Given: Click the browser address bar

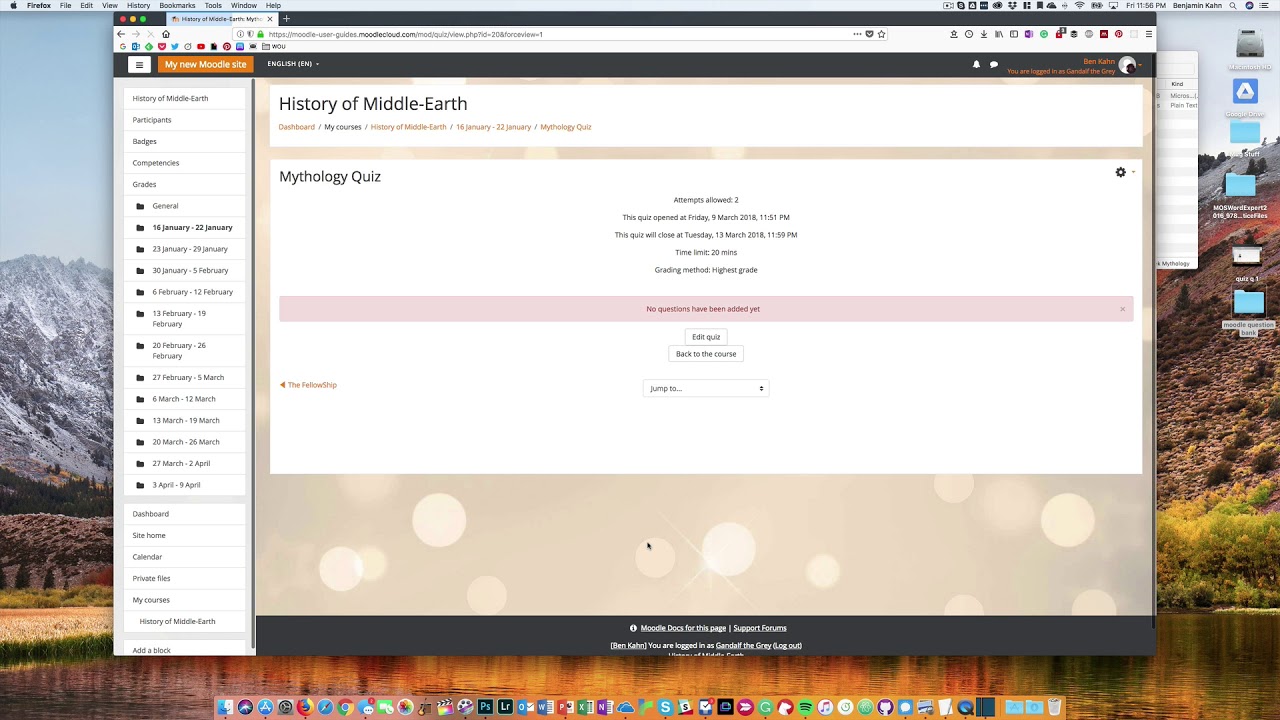Looking at the screenshot, I should 555,34.
